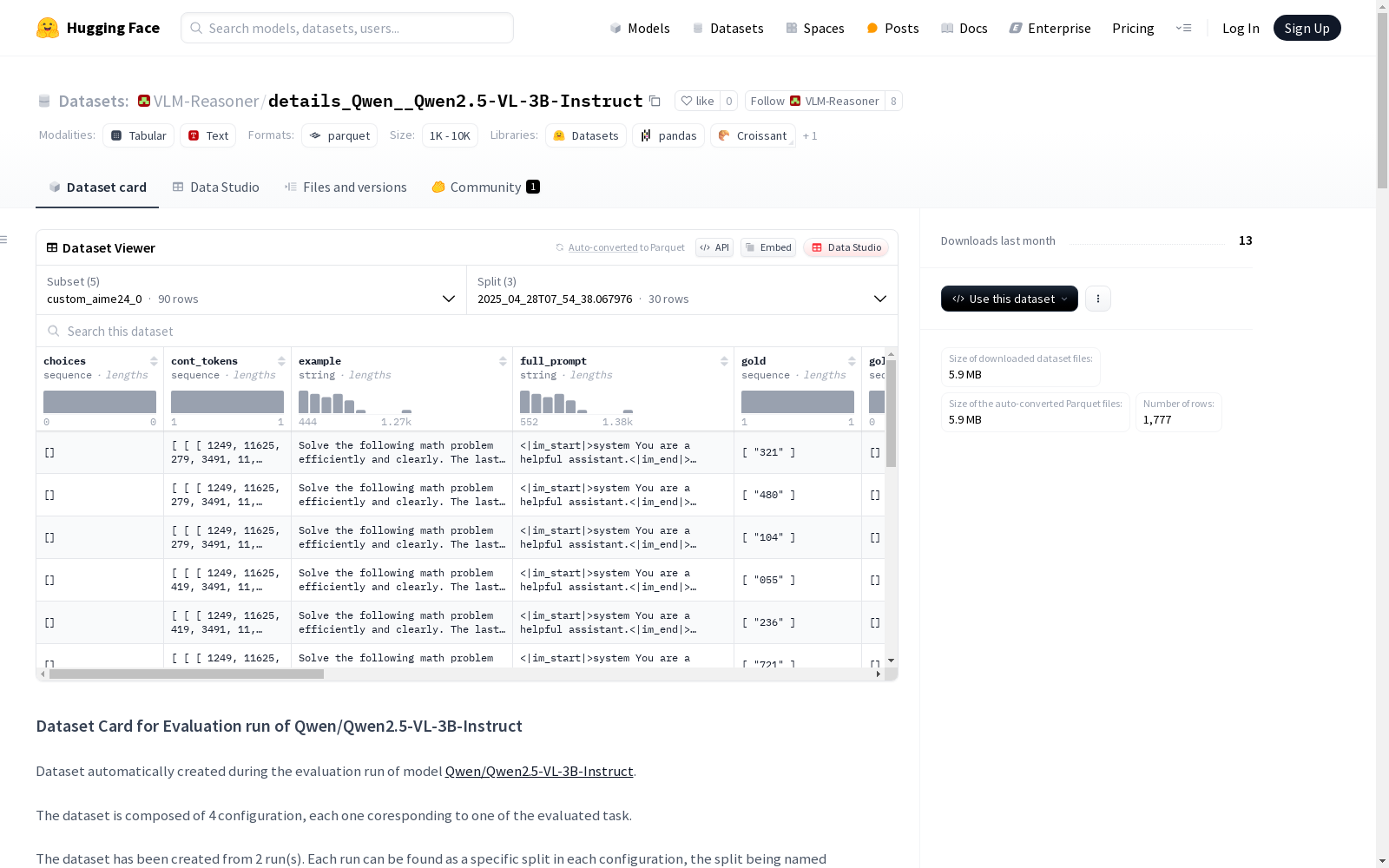The height and width of the screenshot is (868, 1389).
Task: Copy dataset name with the copy icon
Action: click(655, 101)
